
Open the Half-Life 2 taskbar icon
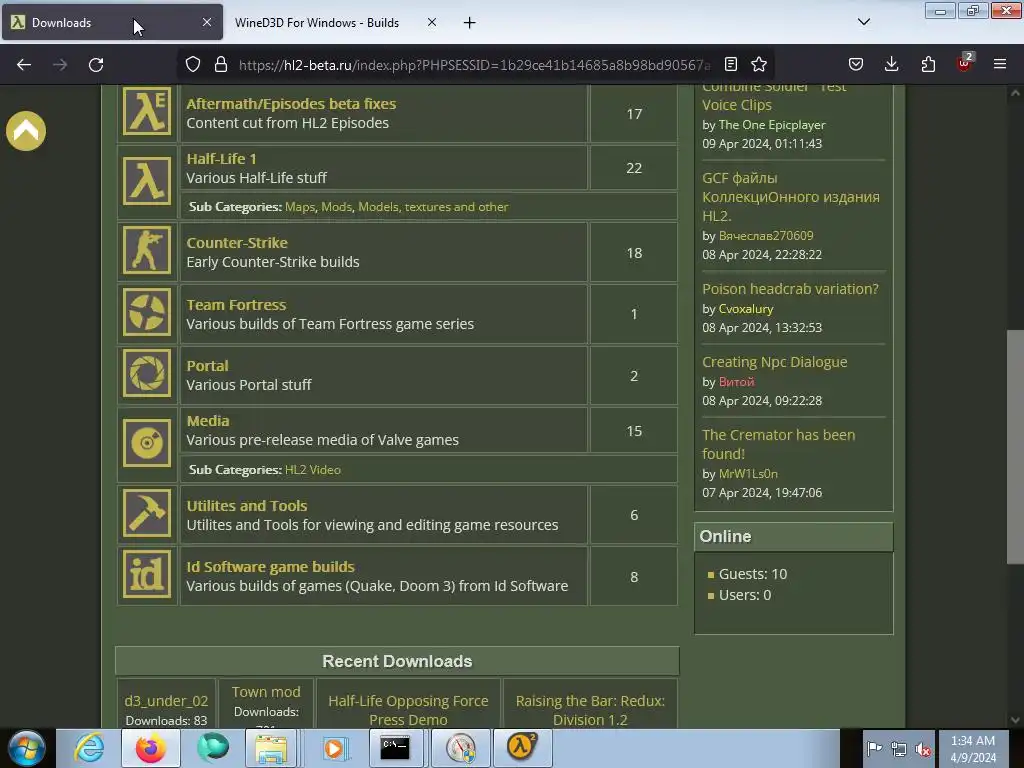(522, 748)
